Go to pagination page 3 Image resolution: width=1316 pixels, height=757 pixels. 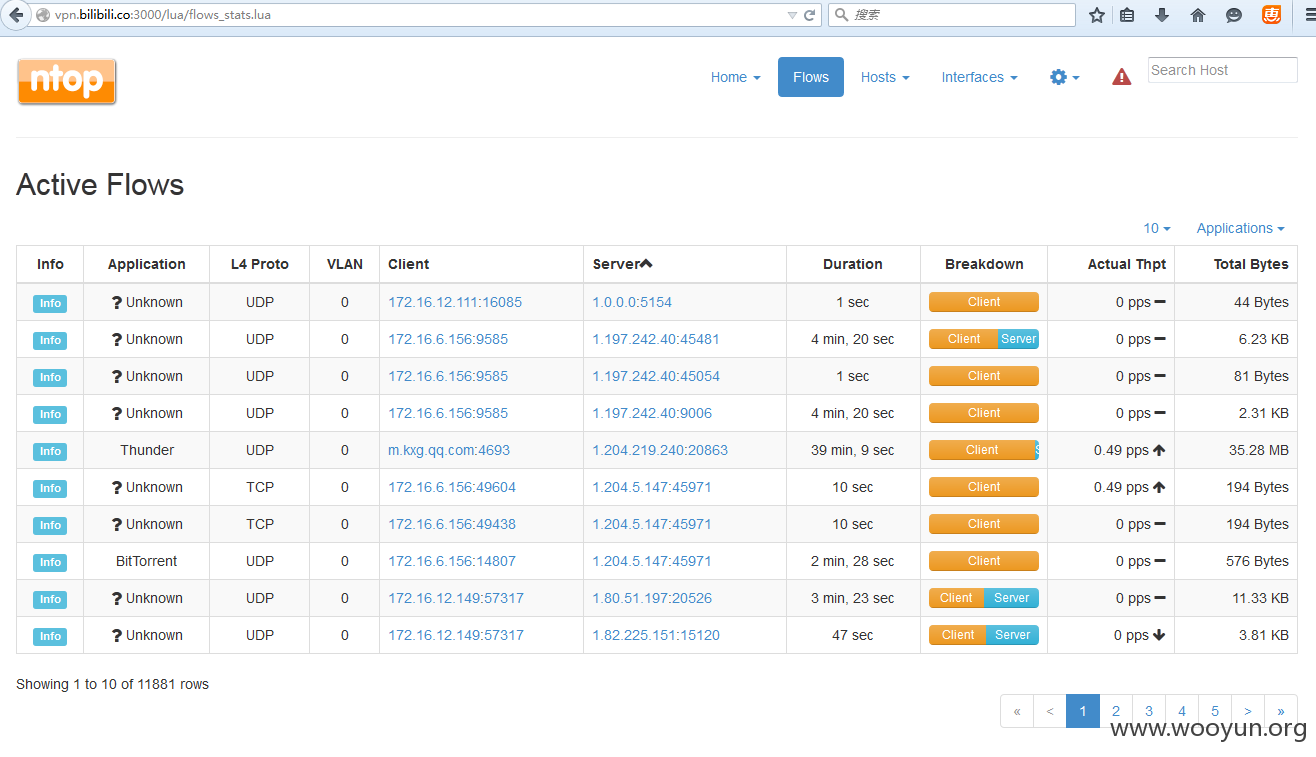(x=1149, y=711)
